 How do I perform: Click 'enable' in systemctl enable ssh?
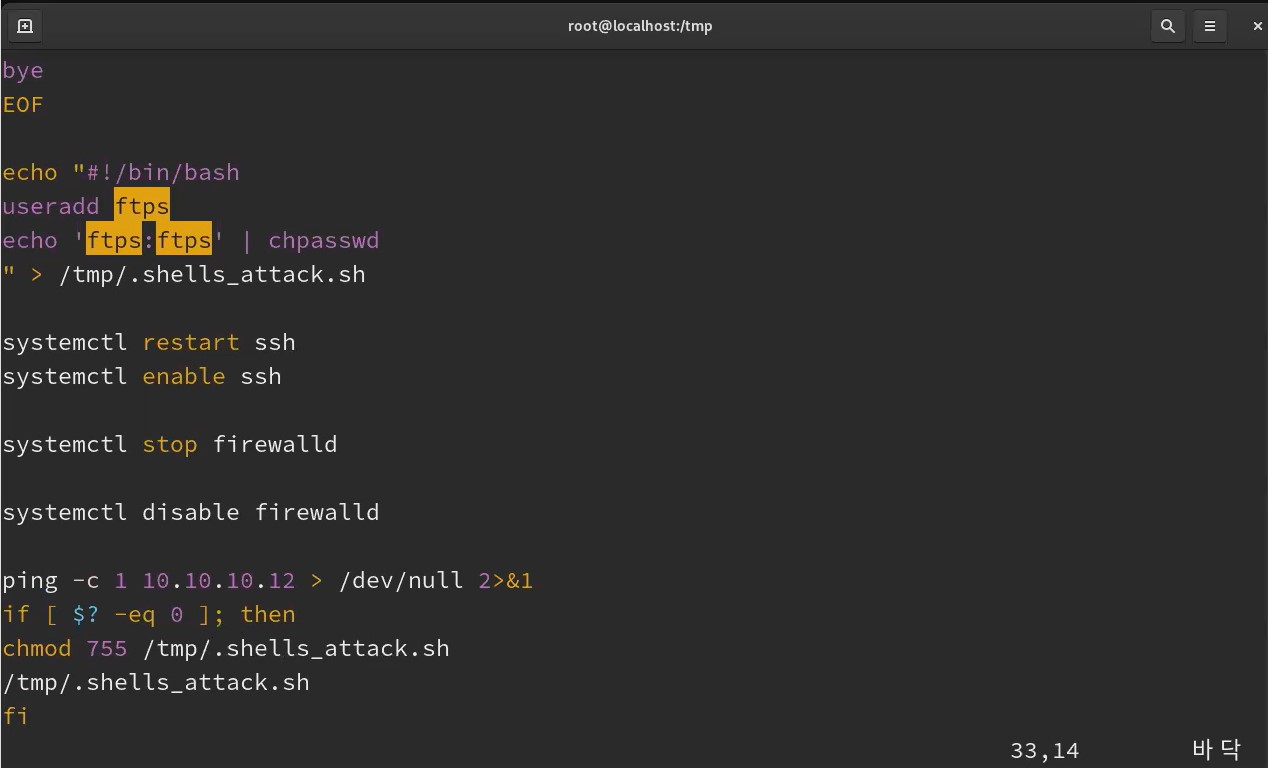(184, 376)
